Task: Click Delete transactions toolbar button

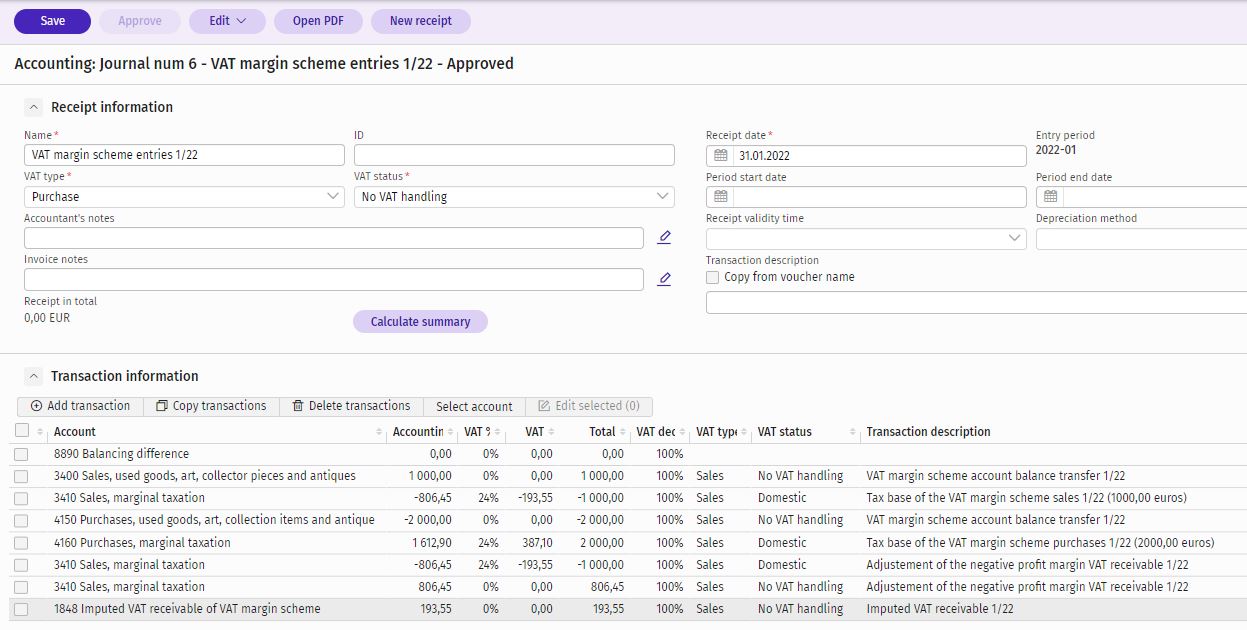Action: click(351, 406)
